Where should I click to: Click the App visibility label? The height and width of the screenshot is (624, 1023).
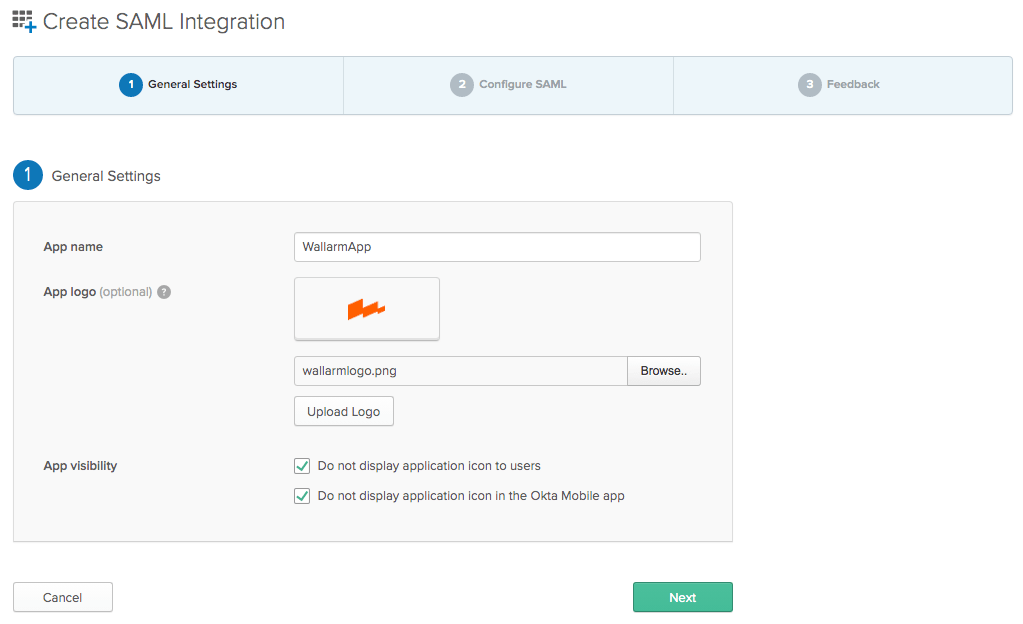tap(80, 466)
